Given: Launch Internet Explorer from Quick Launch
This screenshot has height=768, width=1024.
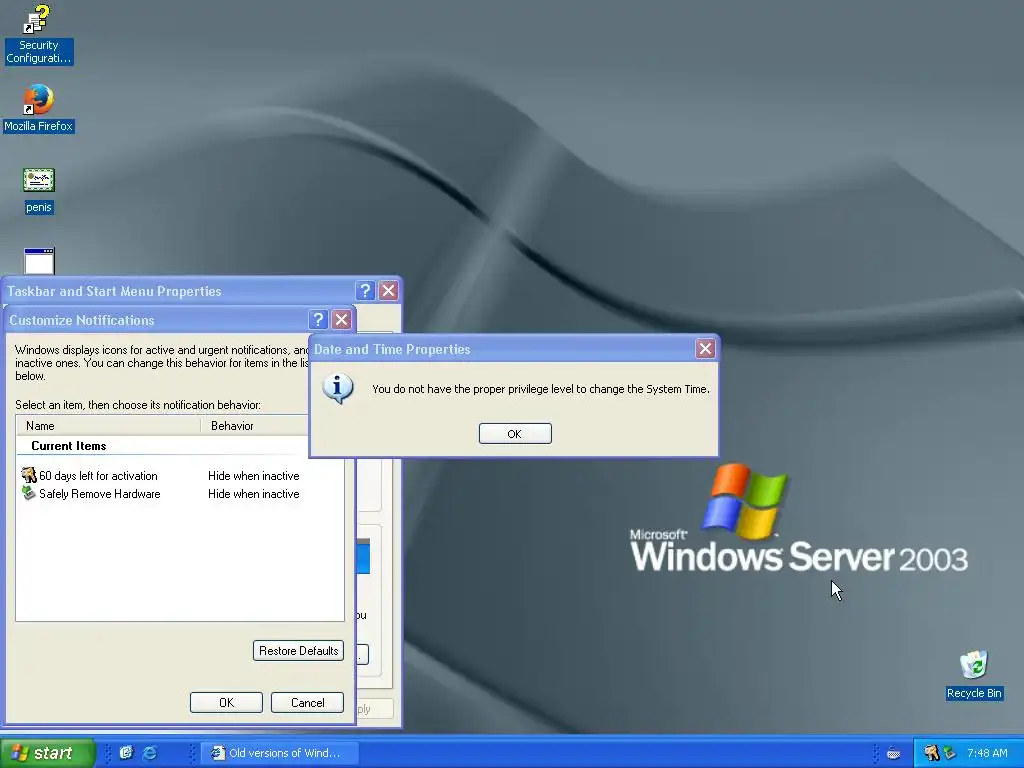Looking at the screenshot, I should [150, 753].
